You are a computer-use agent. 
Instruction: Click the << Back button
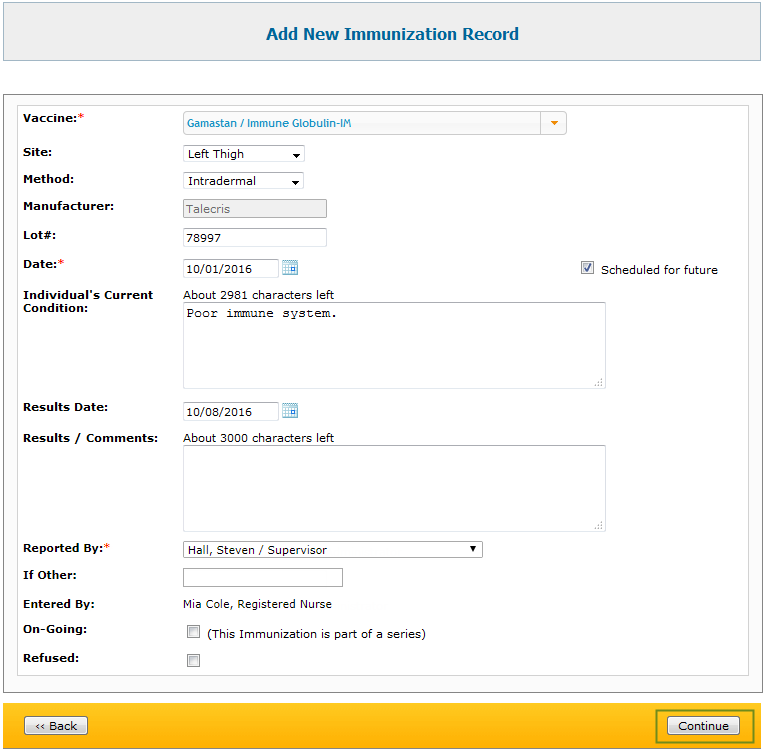pos(56,726)
